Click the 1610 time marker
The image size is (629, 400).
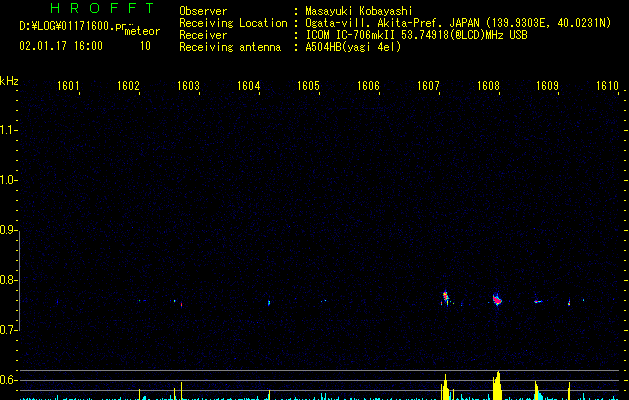click(x=607, y=86)
